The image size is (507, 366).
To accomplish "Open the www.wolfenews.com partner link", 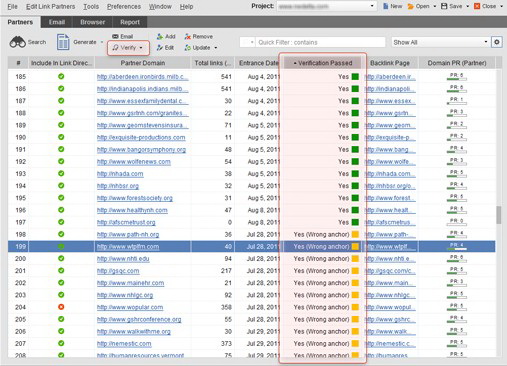I will coord(133,162).
